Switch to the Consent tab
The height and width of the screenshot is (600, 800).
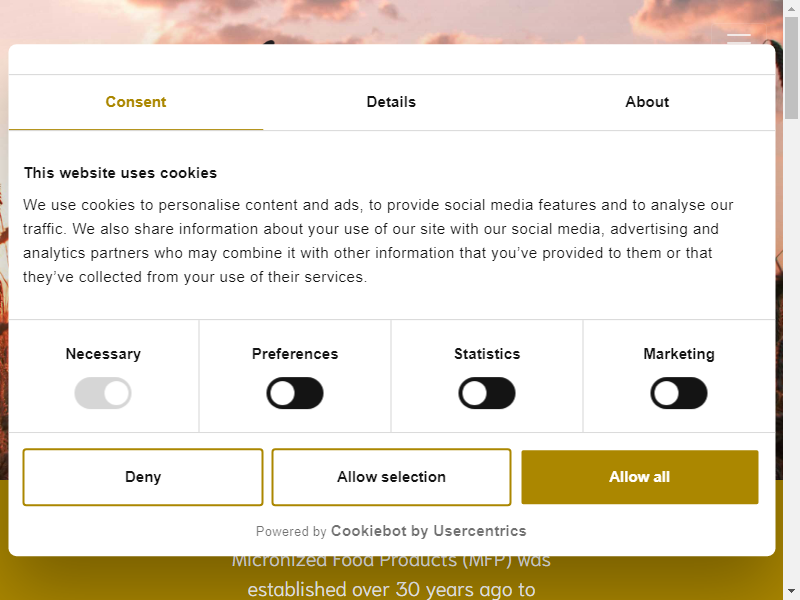(x=136, y=102)
